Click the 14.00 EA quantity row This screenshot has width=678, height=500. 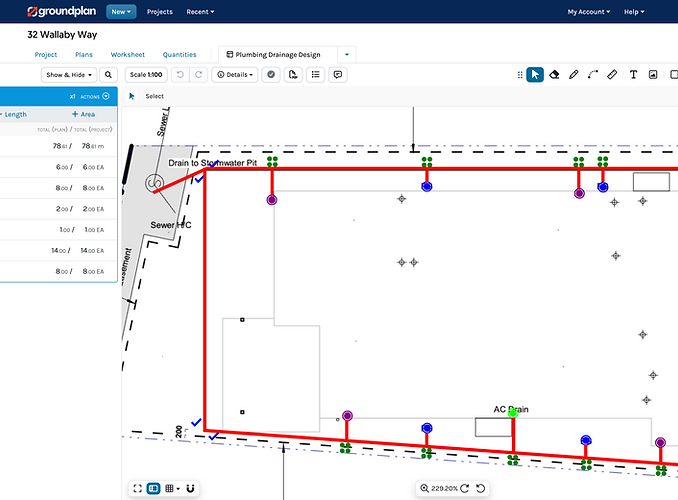coord(58,250)
